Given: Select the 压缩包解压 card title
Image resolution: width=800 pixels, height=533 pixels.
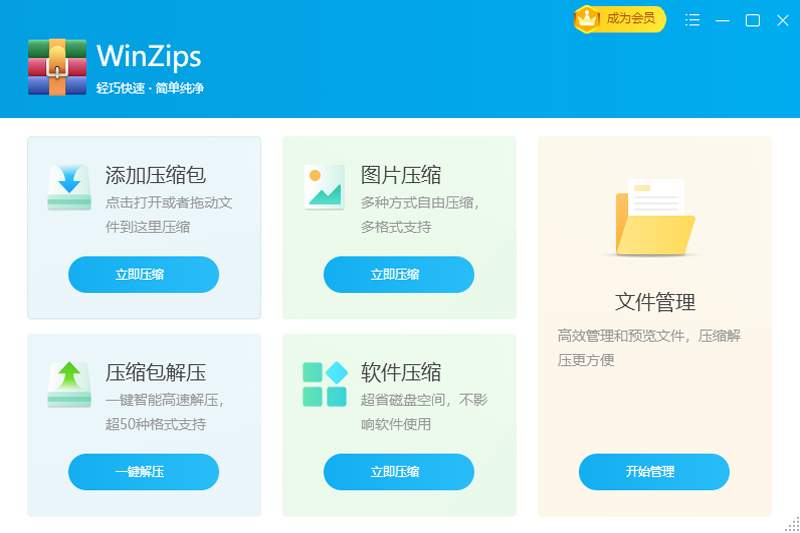Looking at the screenshot, I should (155, 373).
